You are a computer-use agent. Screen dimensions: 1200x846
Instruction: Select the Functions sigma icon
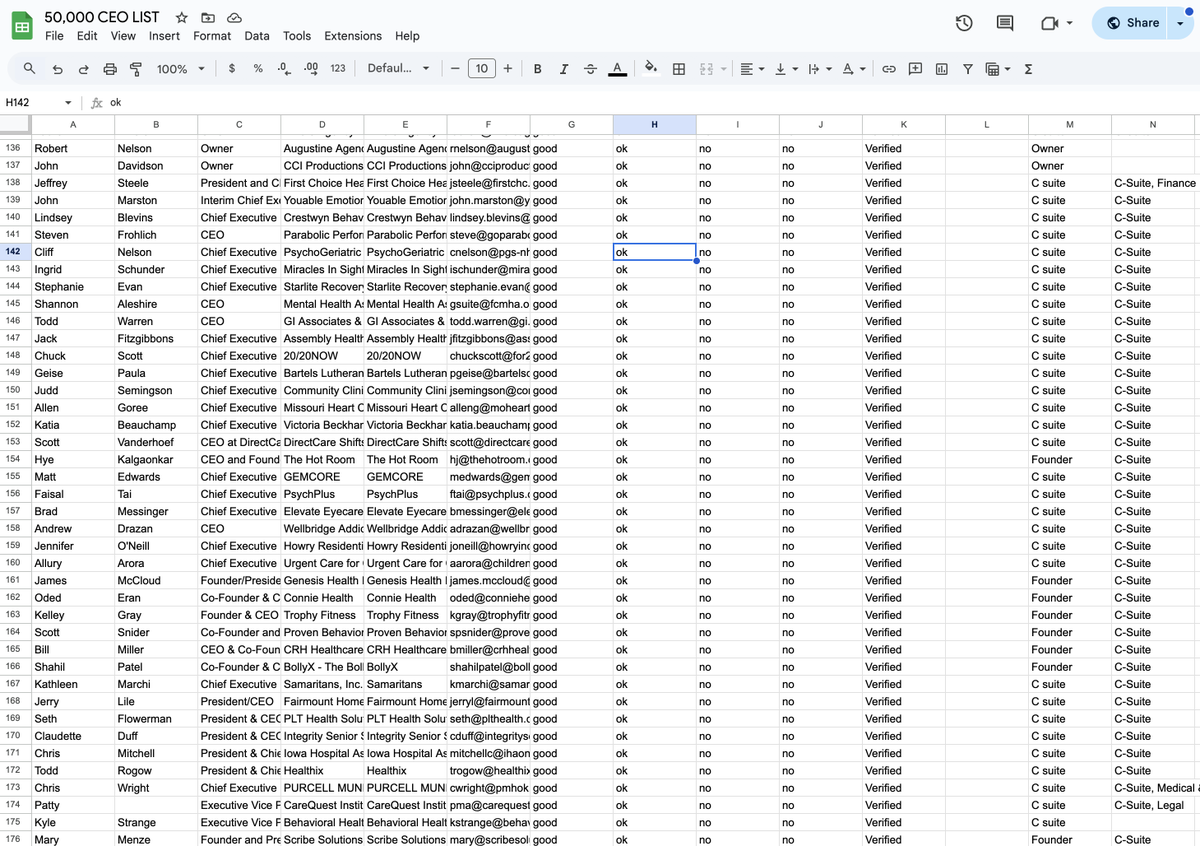[x=1027, y=69]
